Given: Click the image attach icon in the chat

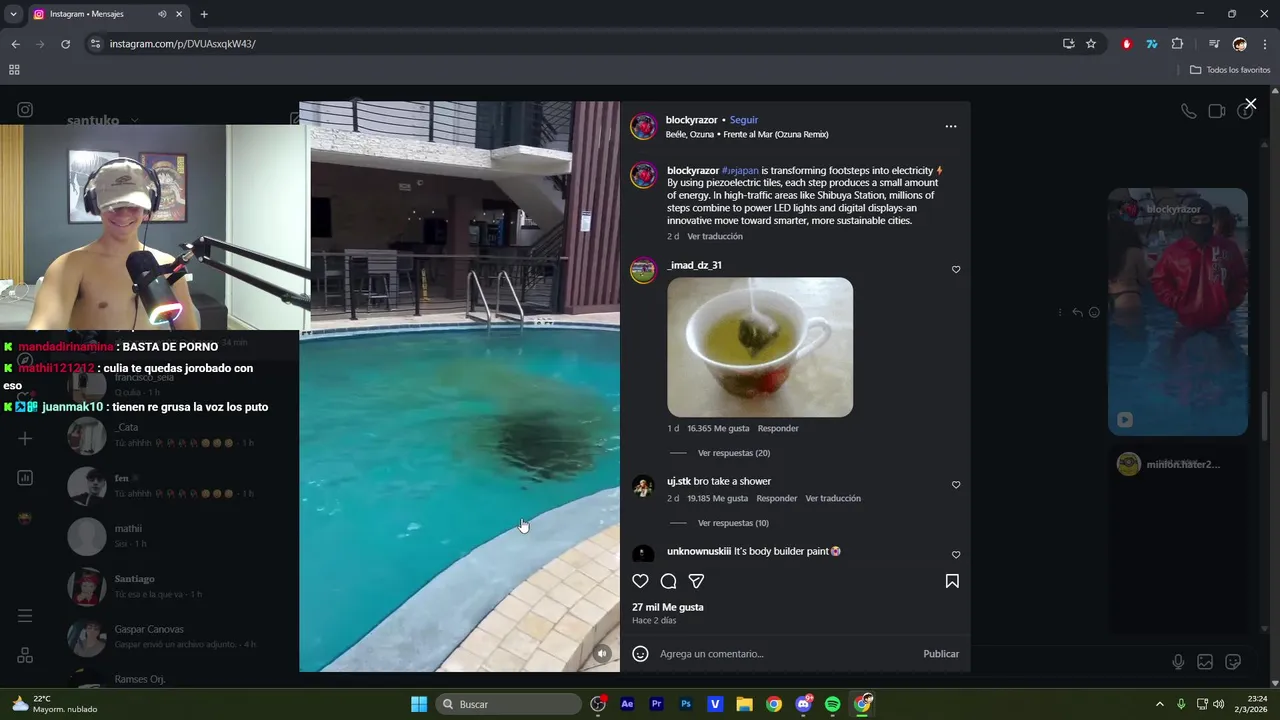Looking at the screenshot, I should 1205,662.
